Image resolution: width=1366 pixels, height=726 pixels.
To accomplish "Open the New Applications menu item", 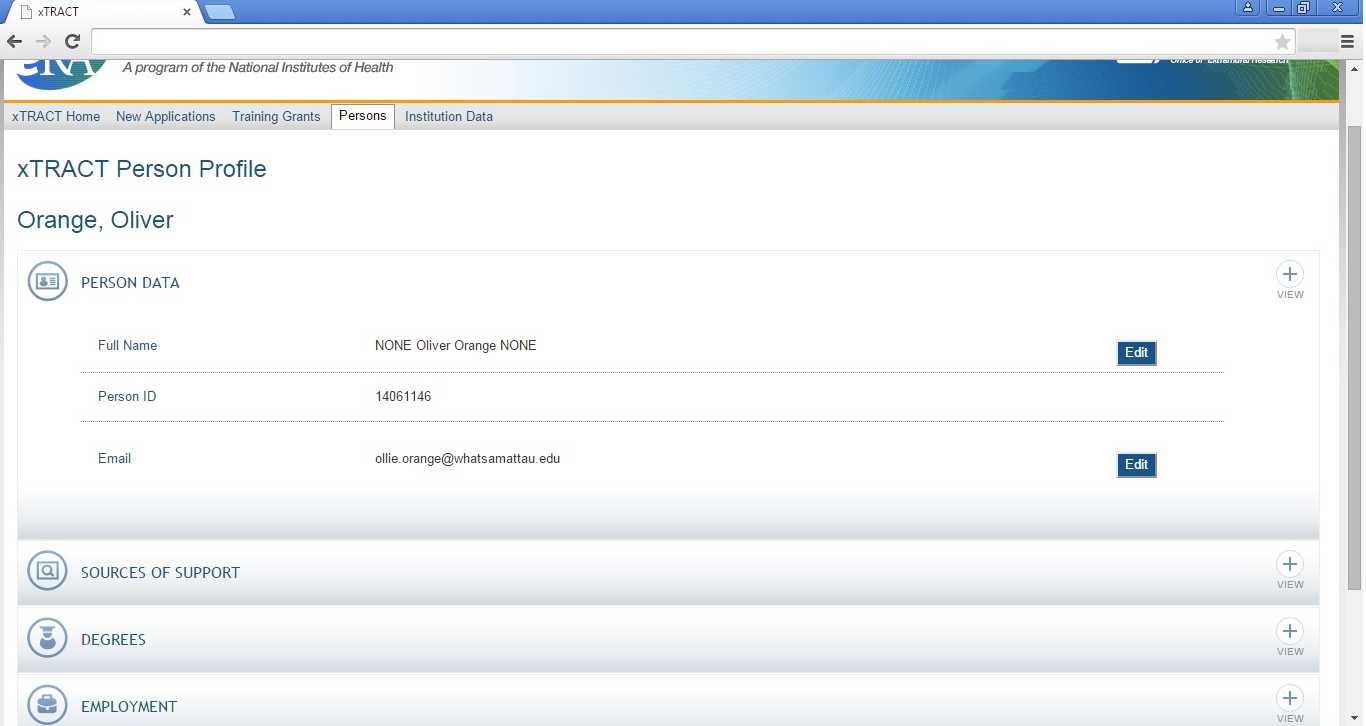I will pos(166,116).
